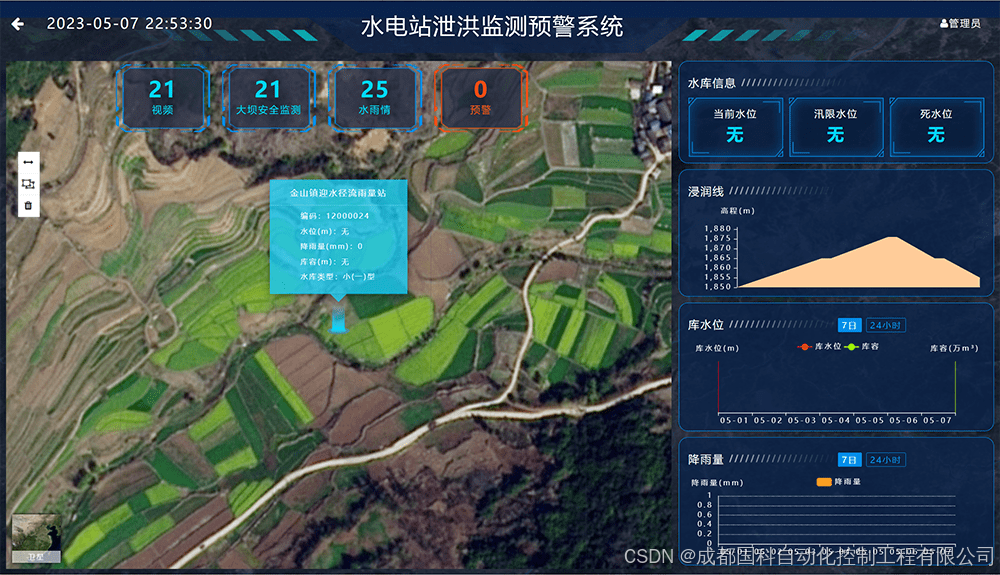Clear measurements with the trash icon

[x=28, y=205]
